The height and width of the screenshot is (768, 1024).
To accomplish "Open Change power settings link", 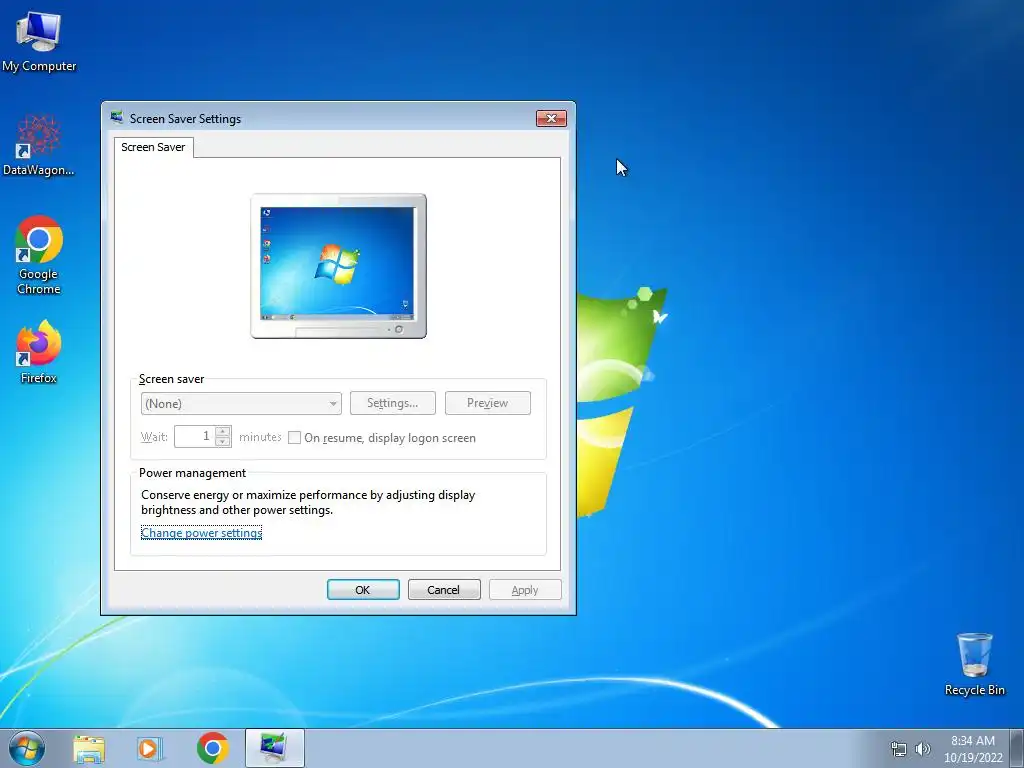I will click(201, 533).
